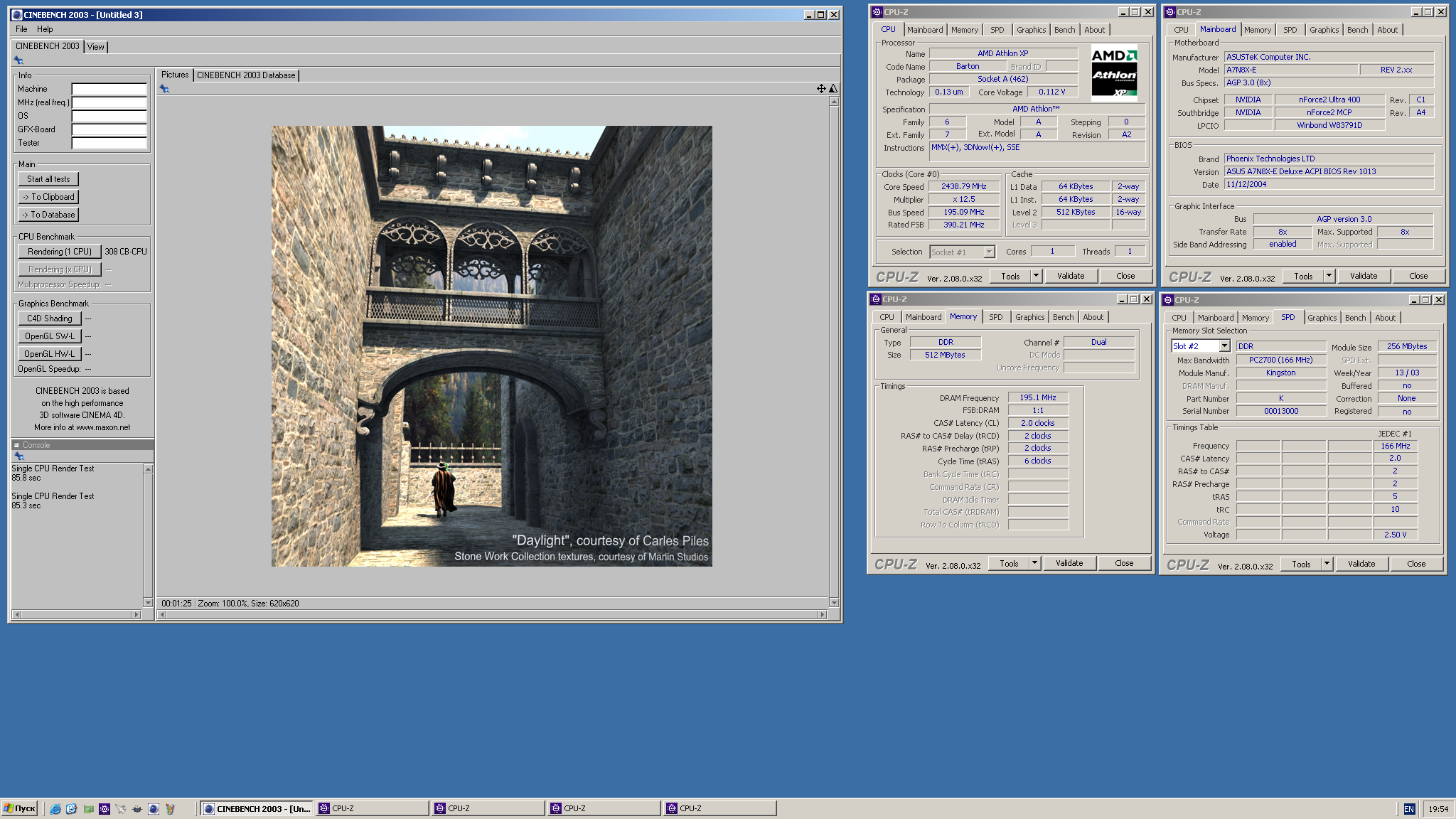1456x819 pixels.
Task: Click the small square icon beside Console header
Action: [16, 445]
